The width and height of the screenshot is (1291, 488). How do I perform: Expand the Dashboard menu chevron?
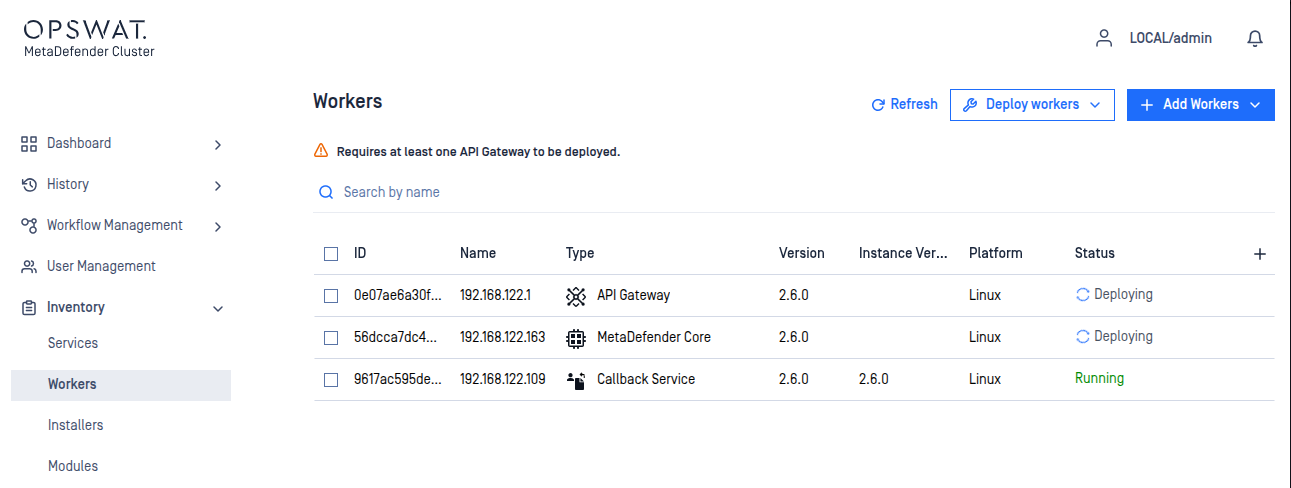[x=218, y=144]
